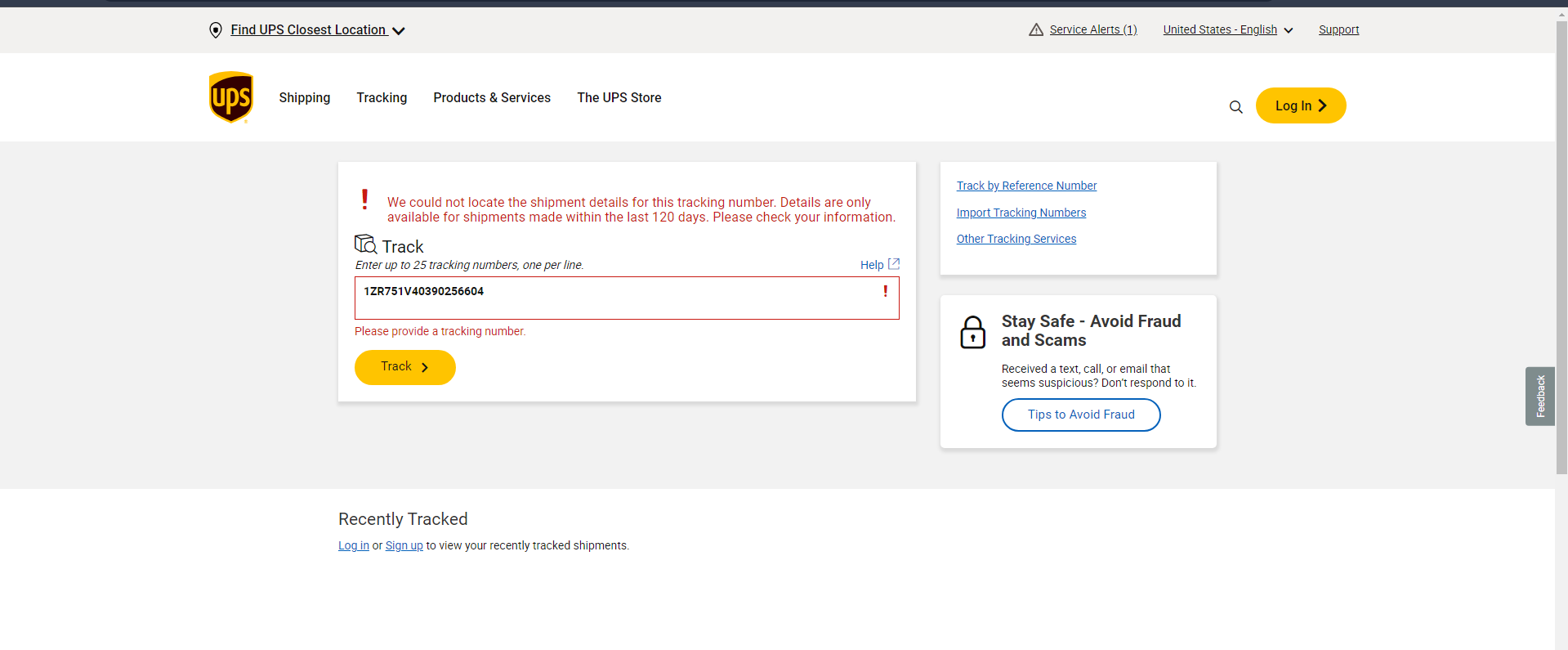
Task: Click the yellow Log In button
Action: click(1301, 105)
